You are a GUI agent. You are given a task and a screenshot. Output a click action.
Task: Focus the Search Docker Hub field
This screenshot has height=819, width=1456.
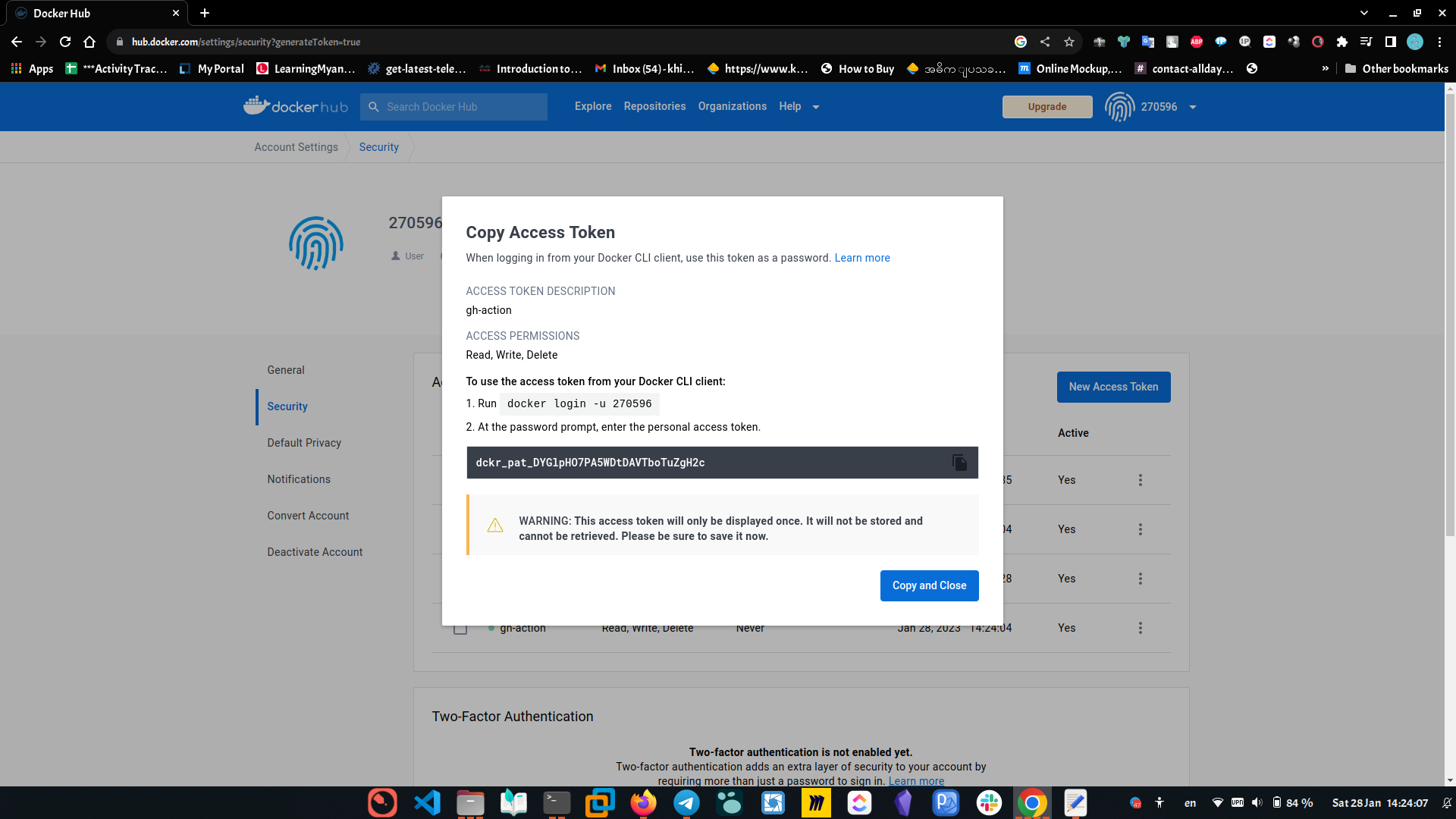453,107
